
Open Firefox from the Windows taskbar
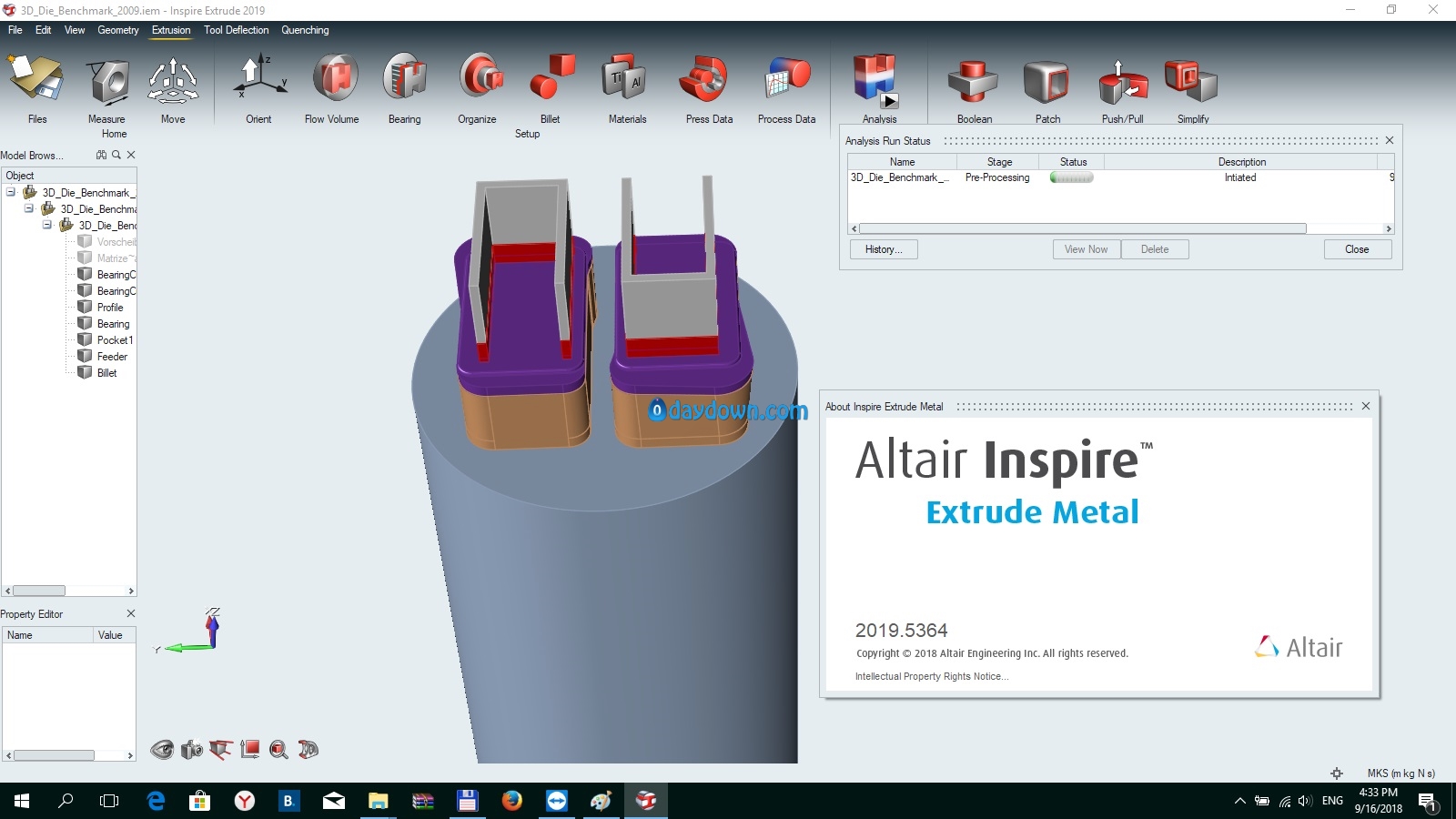coord(512,800)
